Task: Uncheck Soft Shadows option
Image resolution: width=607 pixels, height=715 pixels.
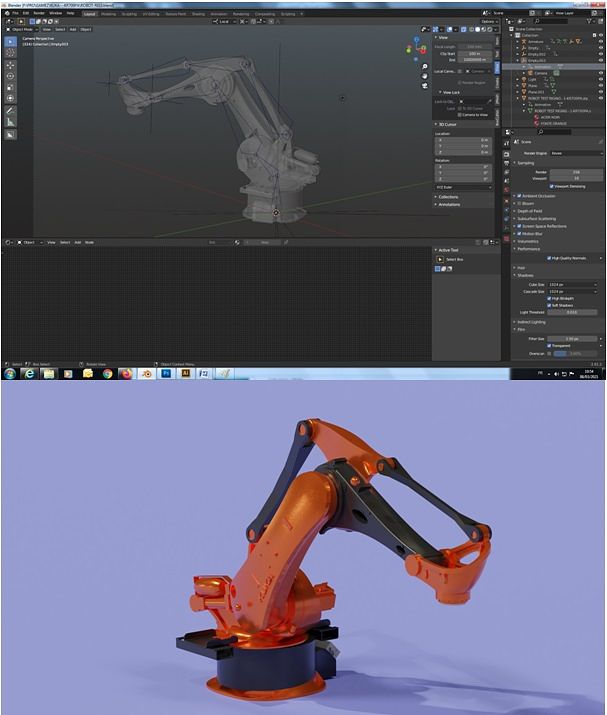Action: click(549, 305)
